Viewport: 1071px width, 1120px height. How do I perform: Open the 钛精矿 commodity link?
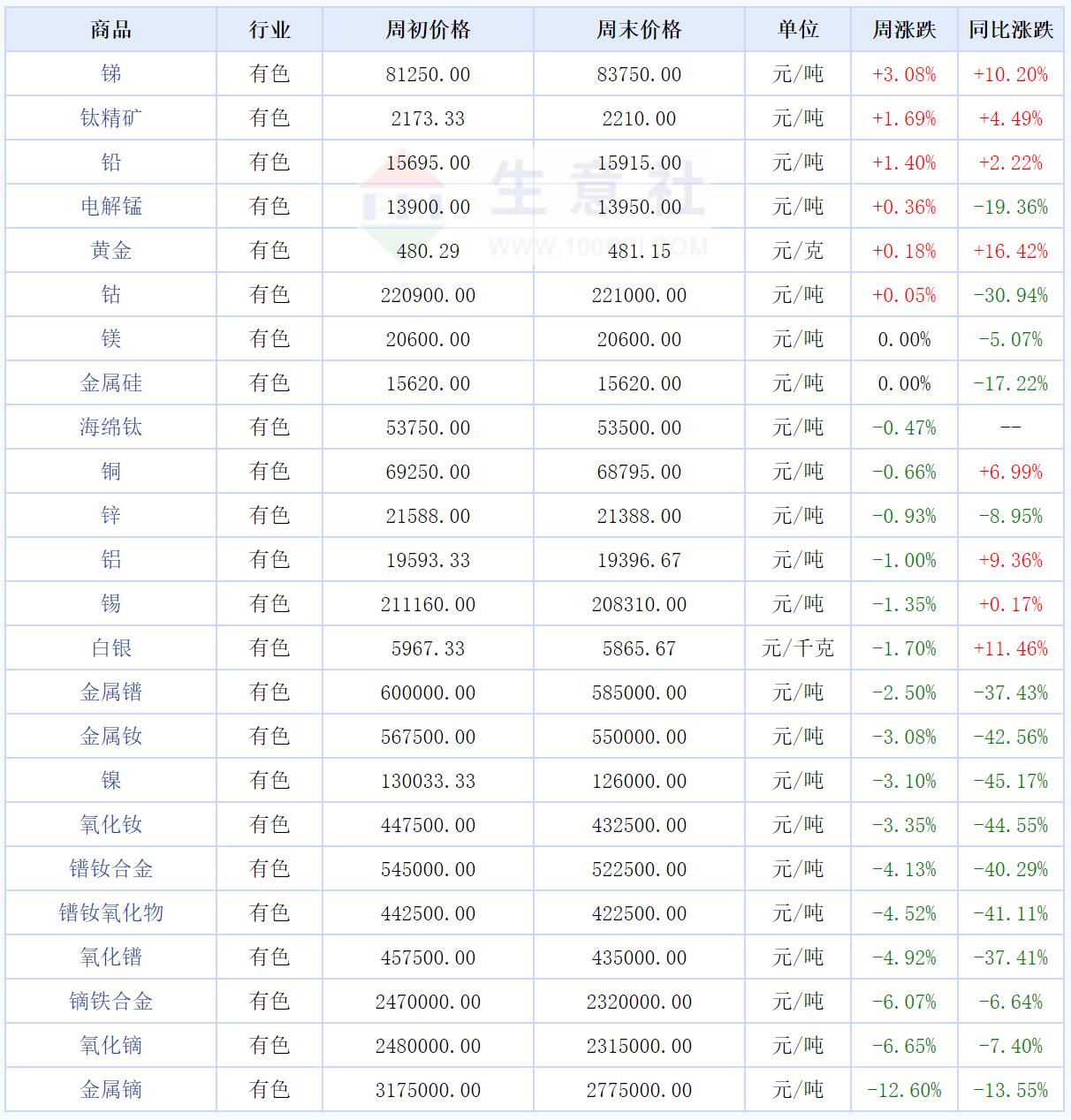110,118
